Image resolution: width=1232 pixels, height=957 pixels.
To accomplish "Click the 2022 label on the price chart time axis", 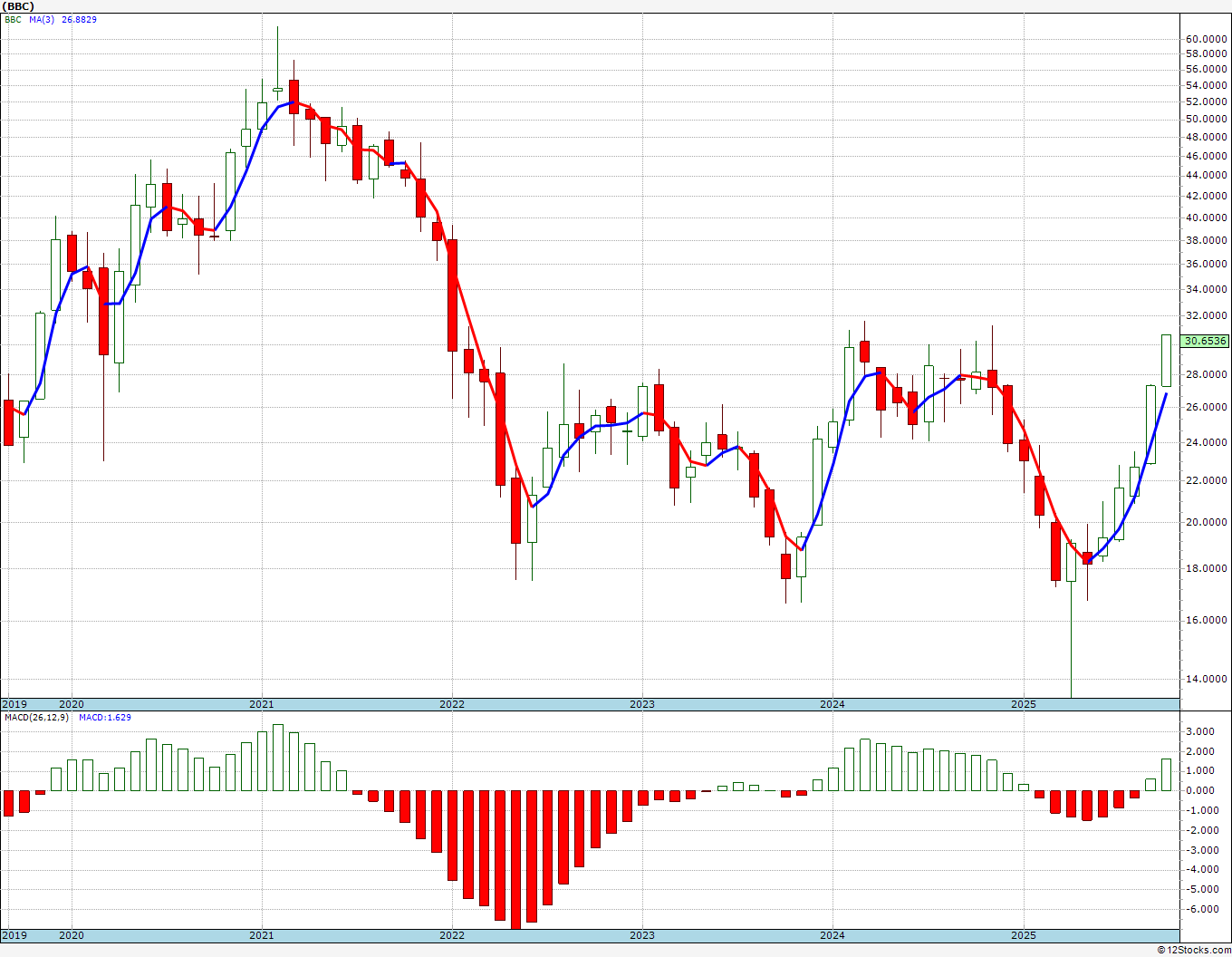I will 451,704.
